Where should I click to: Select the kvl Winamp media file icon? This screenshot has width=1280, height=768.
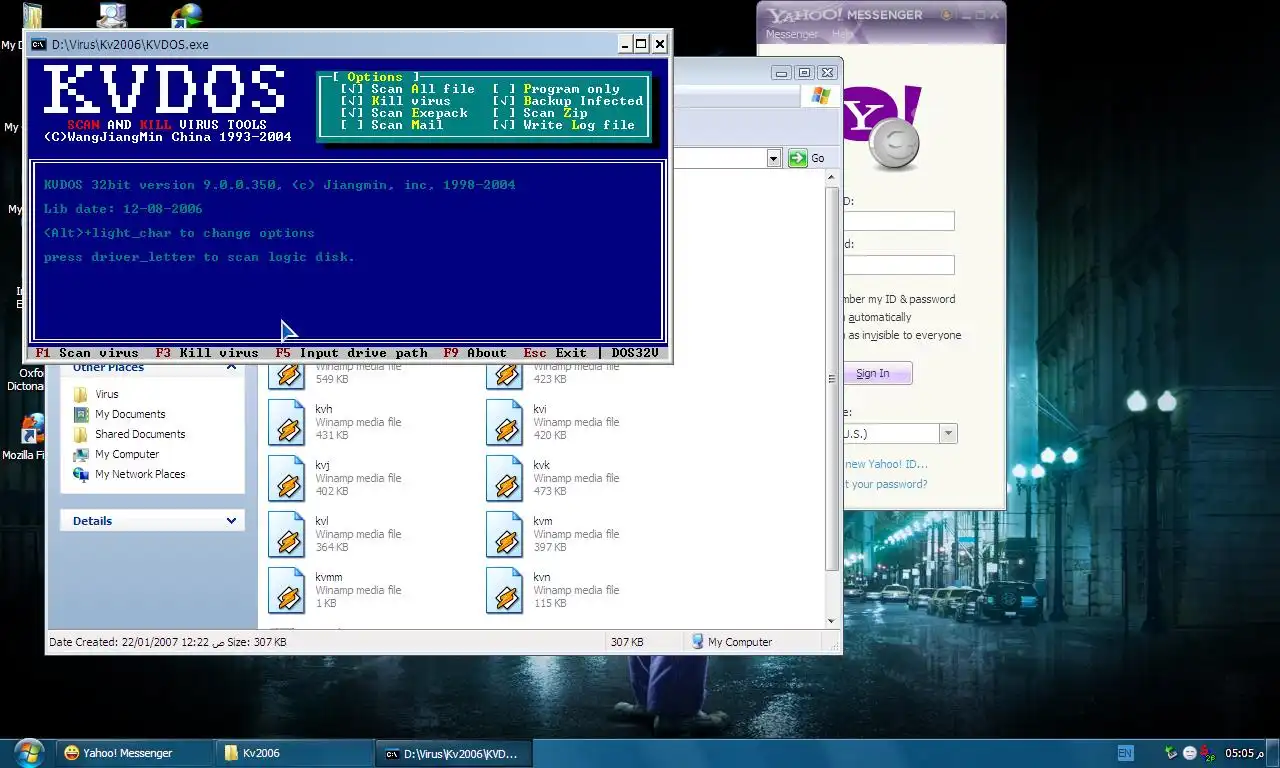click(286, 534)
